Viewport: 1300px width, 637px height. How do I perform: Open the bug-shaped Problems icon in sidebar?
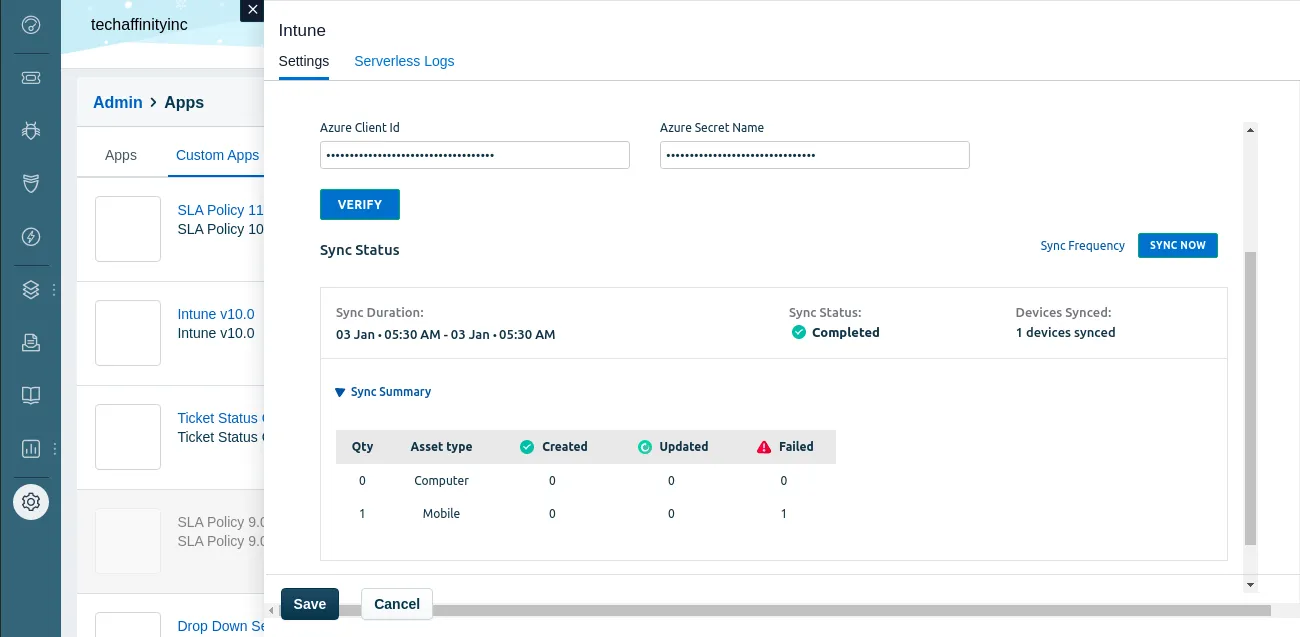click(30, 130)
